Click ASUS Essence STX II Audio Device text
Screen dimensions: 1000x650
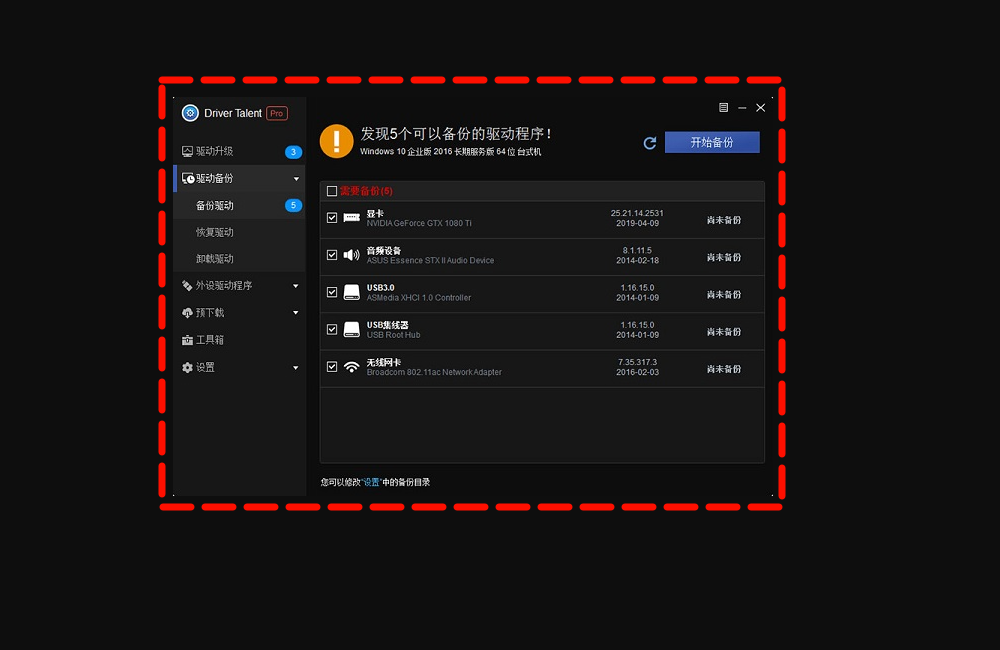[x=430, y=260]
